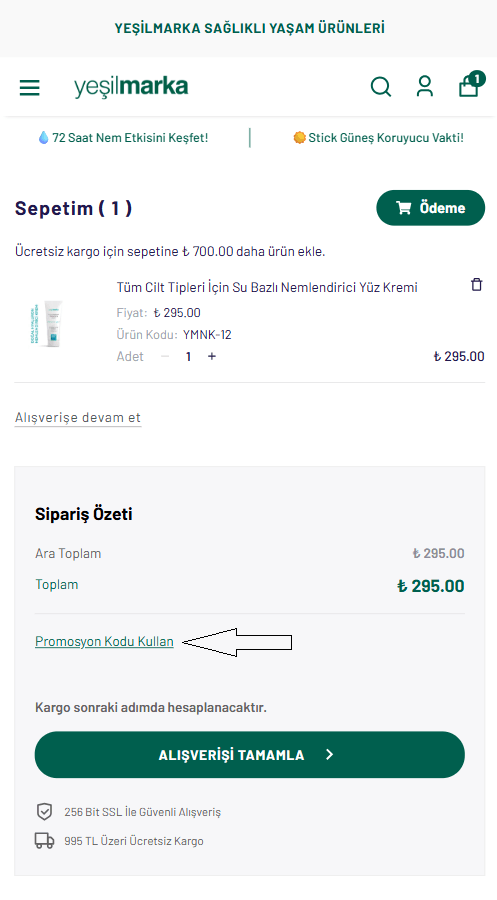Screen dimensions: 497x900
Task: Open the search magnifier icon
Action: 380,87
